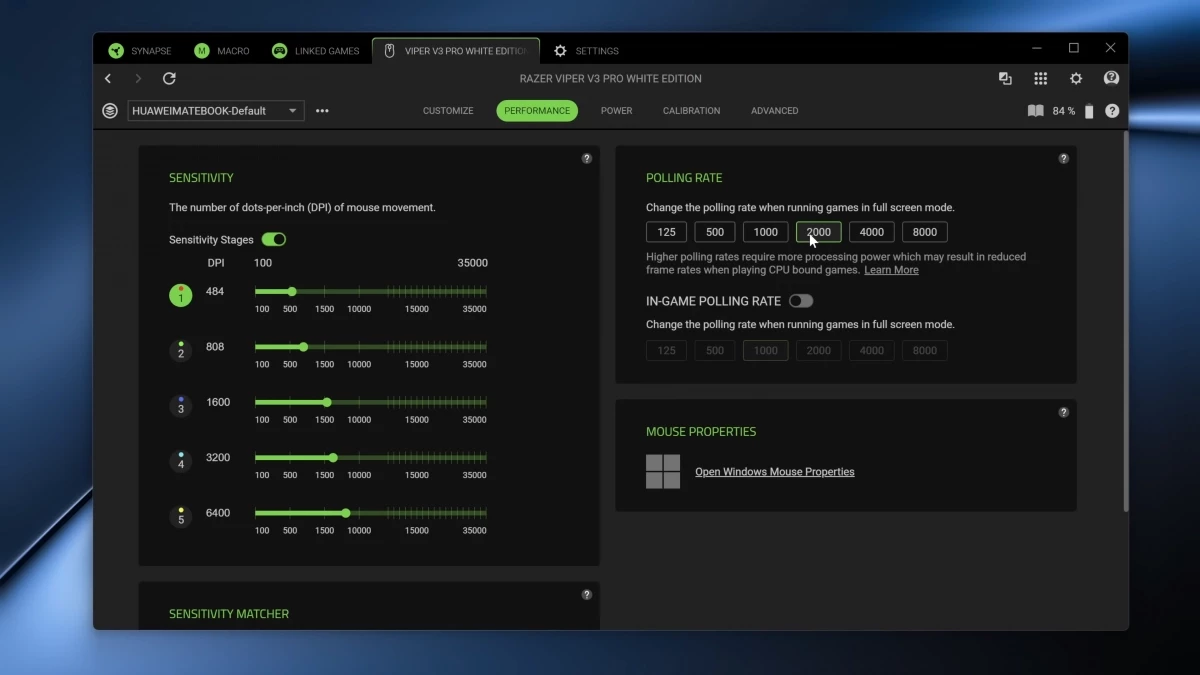Switch to the Synapse tab
The width and height of the screenshot is (1200, 675).
pos(141,51)
